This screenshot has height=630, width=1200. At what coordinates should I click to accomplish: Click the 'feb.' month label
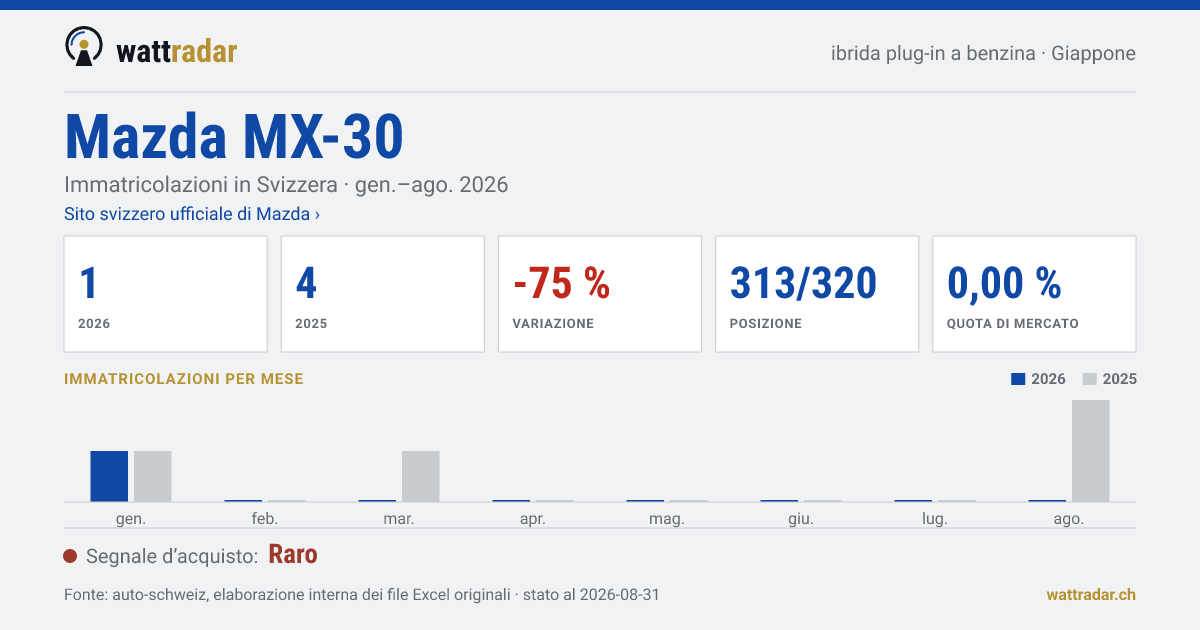pos(265,519)
